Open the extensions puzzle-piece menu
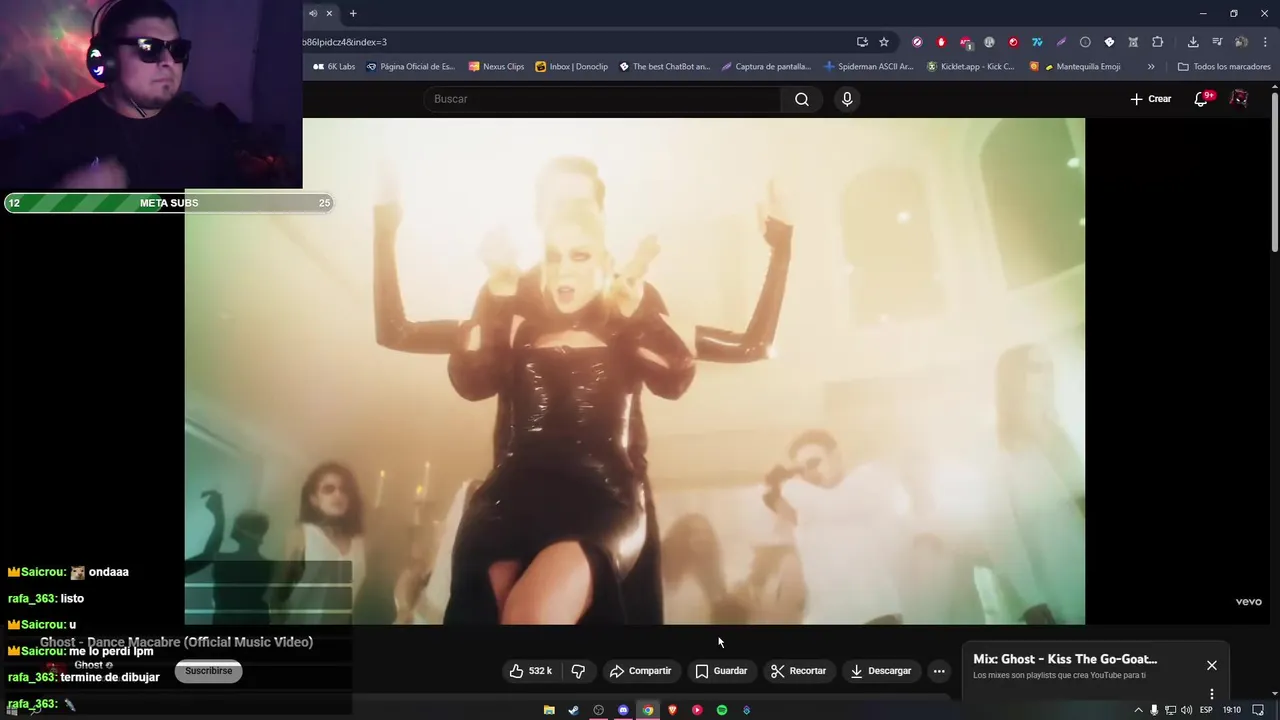 [x=1158, y=42]
